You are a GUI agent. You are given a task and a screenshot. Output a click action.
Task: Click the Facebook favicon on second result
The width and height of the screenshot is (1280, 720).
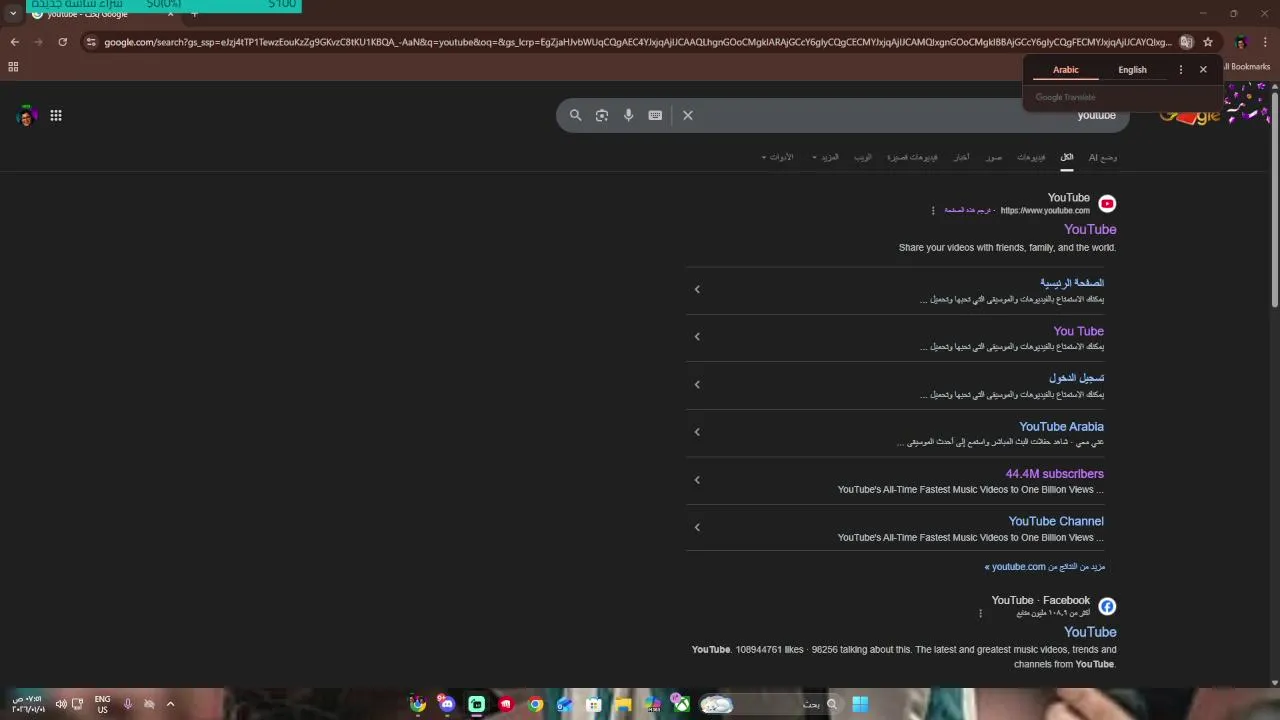click(x=1107, y=606)
